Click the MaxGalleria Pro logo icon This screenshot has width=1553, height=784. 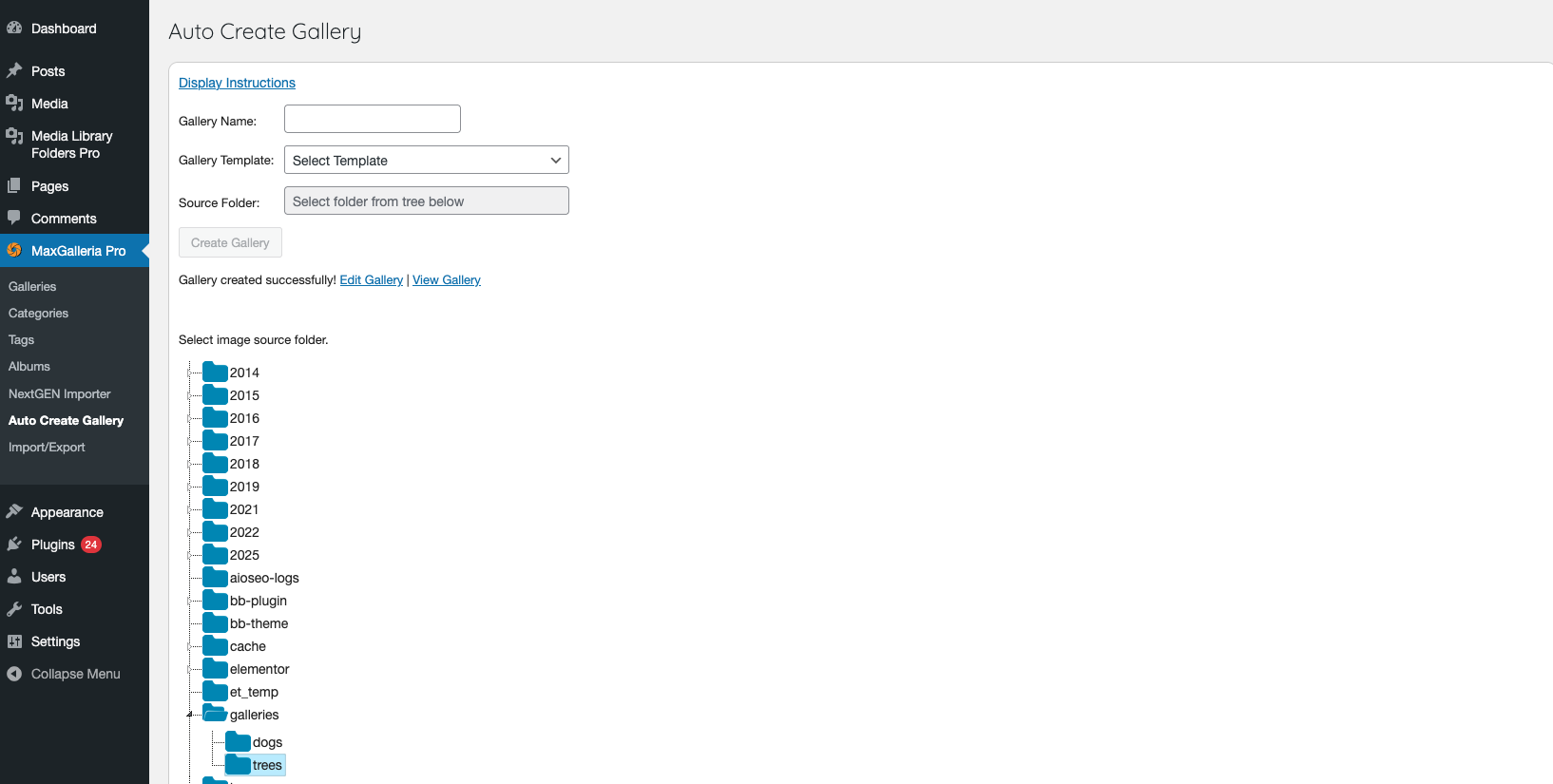14,251
